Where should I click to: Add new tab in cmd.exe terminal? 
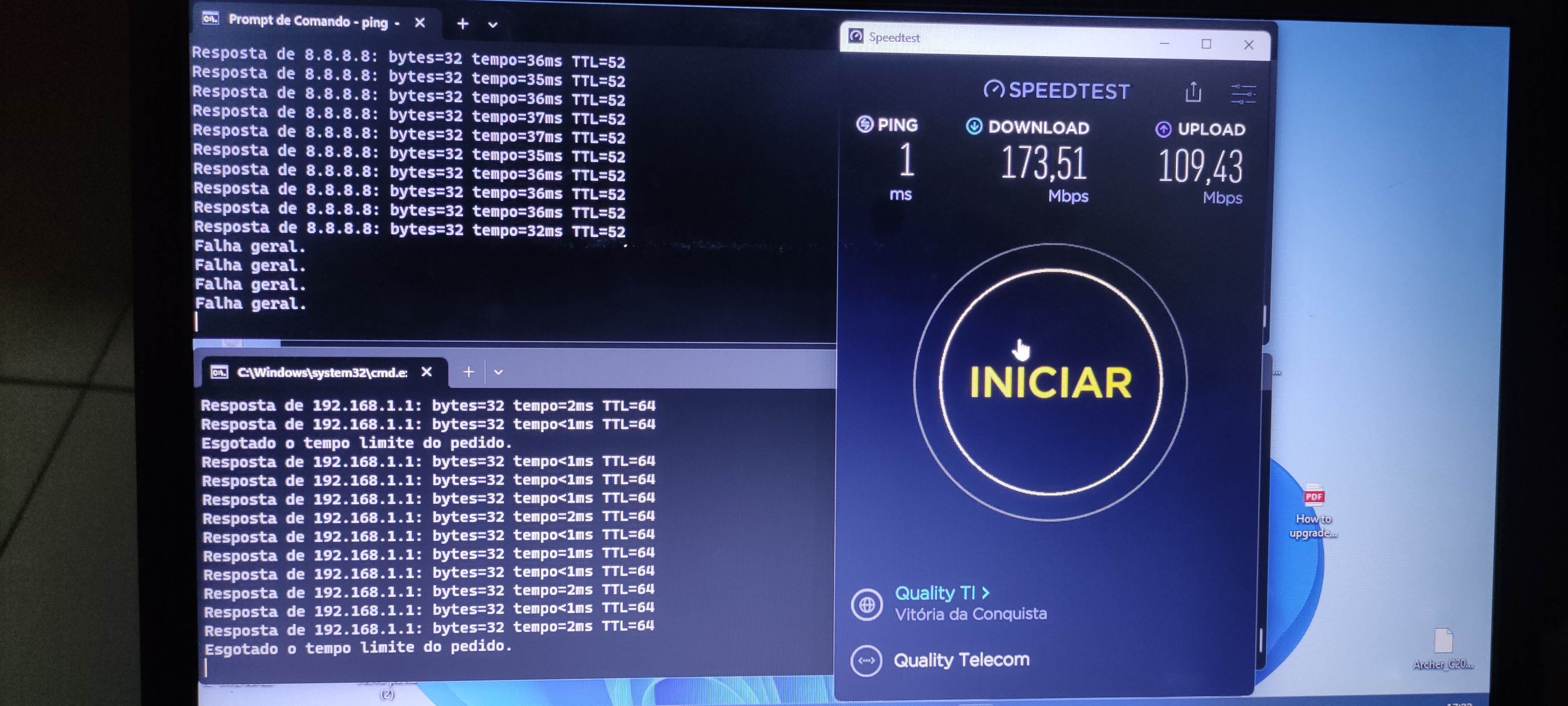tap(468, 372)
